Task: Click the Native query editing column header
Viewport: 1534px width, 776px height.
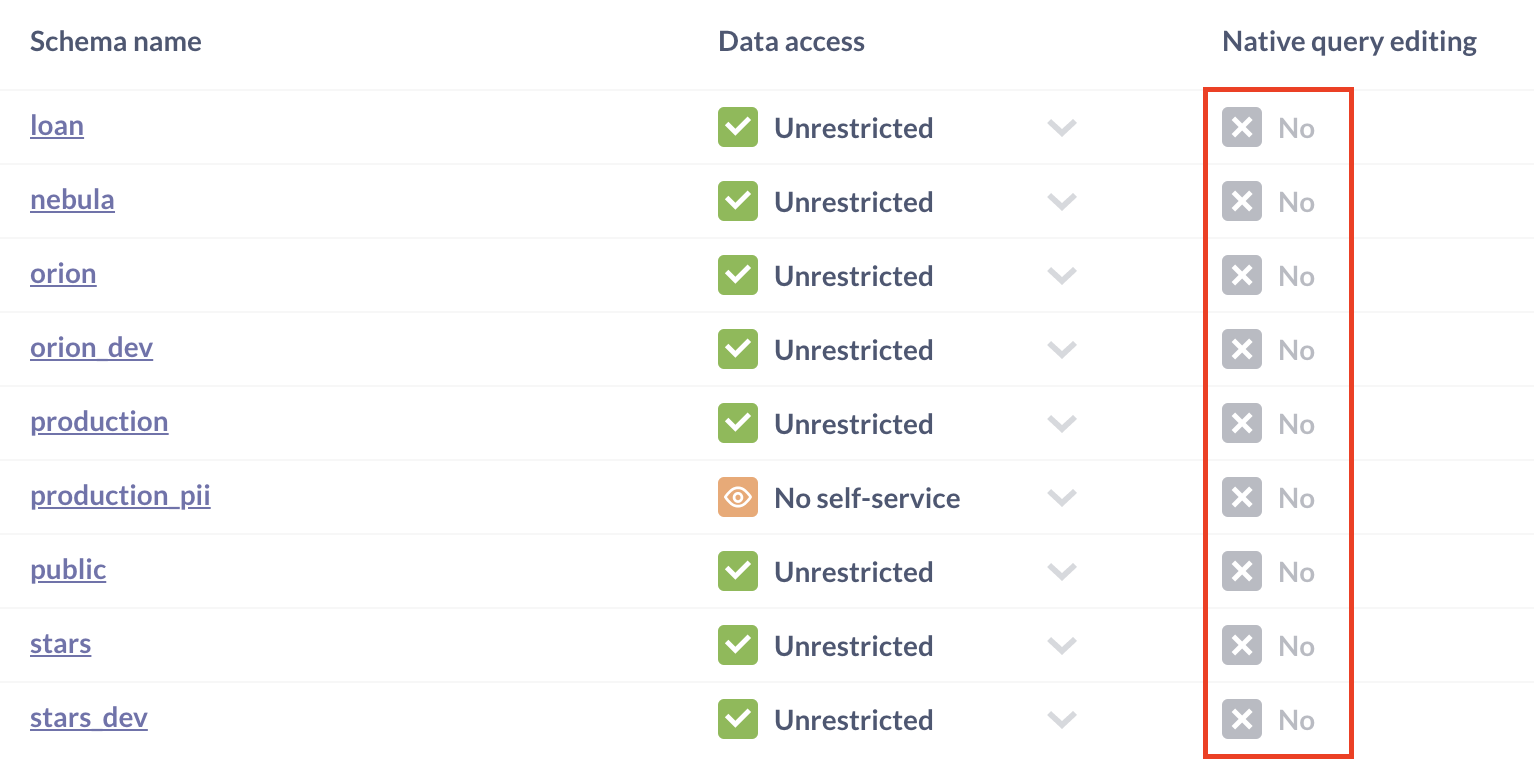Action: [x=1349, y=42]
